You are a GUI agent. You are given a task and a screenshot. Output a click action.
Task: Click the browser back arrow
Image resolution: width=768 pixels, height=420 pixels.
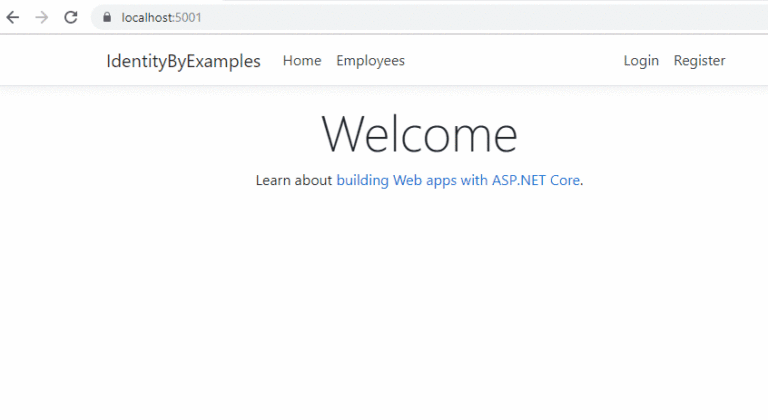(13, 17)
